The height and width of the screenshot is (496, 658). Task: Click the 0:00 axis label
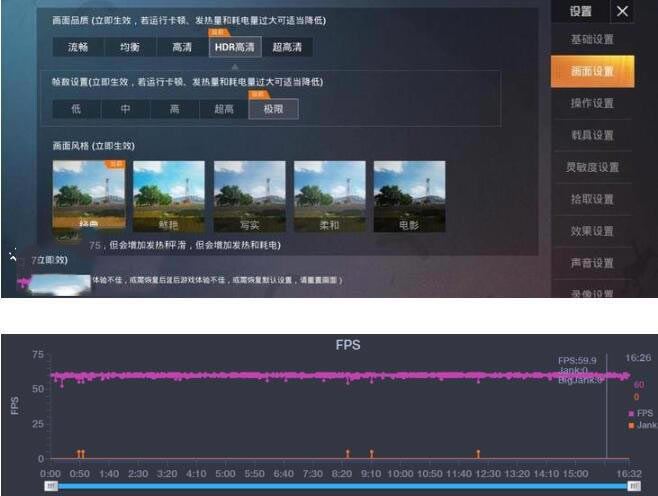pyautogui.click(x=50, y=474)
